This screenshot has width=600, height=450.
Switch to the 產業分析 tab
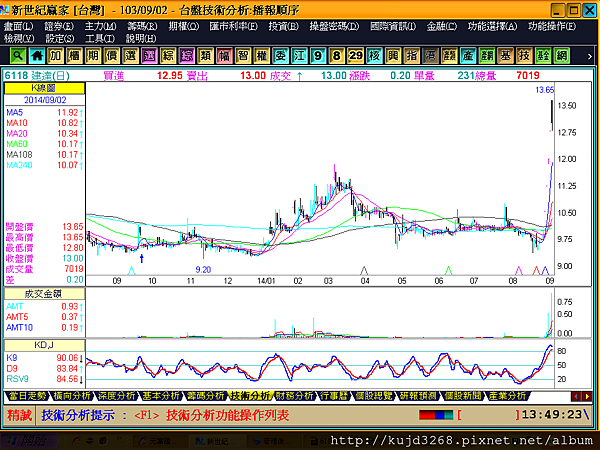tap(507, 396)
